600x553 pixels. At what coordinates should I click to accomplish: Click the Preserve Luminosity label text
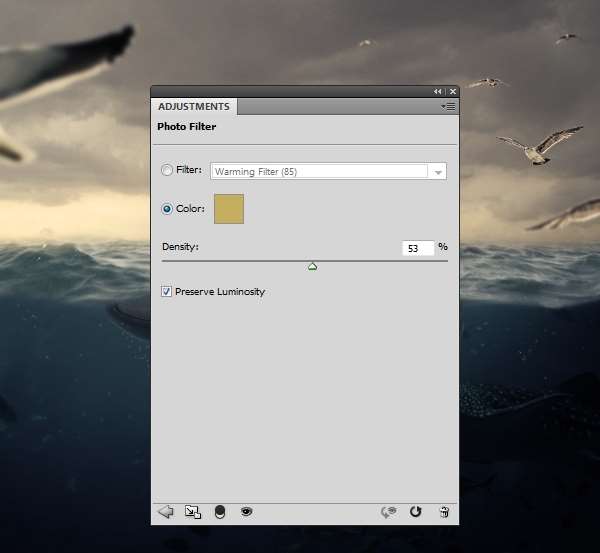pos(219,292)
